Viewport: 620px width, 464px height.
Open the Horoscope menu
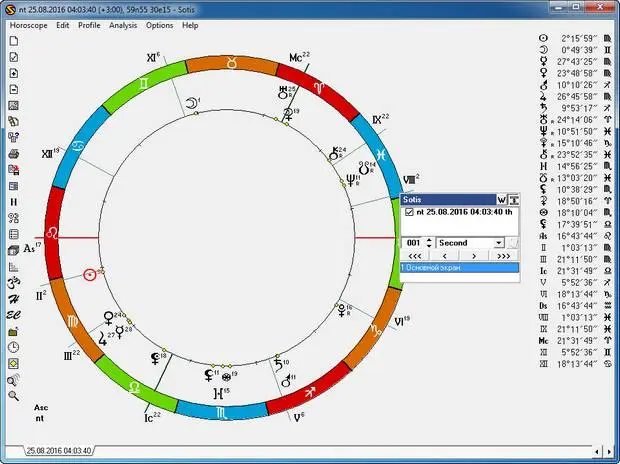tap(28, 25)
